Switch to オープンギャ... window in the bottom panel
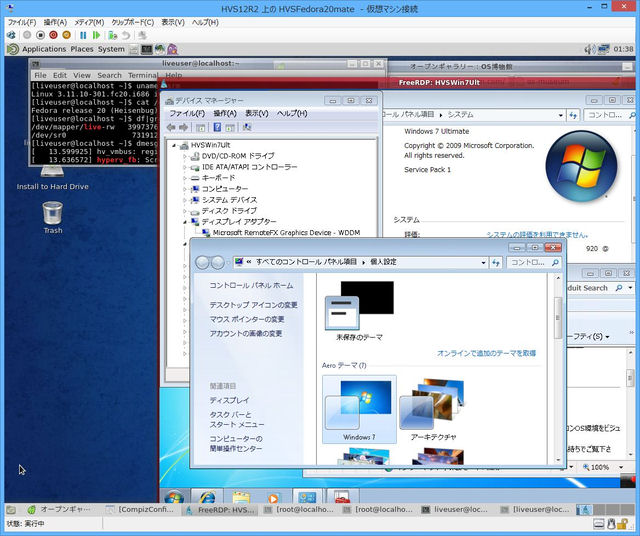This screenshot has width=640, height=536. click(59, 509)
